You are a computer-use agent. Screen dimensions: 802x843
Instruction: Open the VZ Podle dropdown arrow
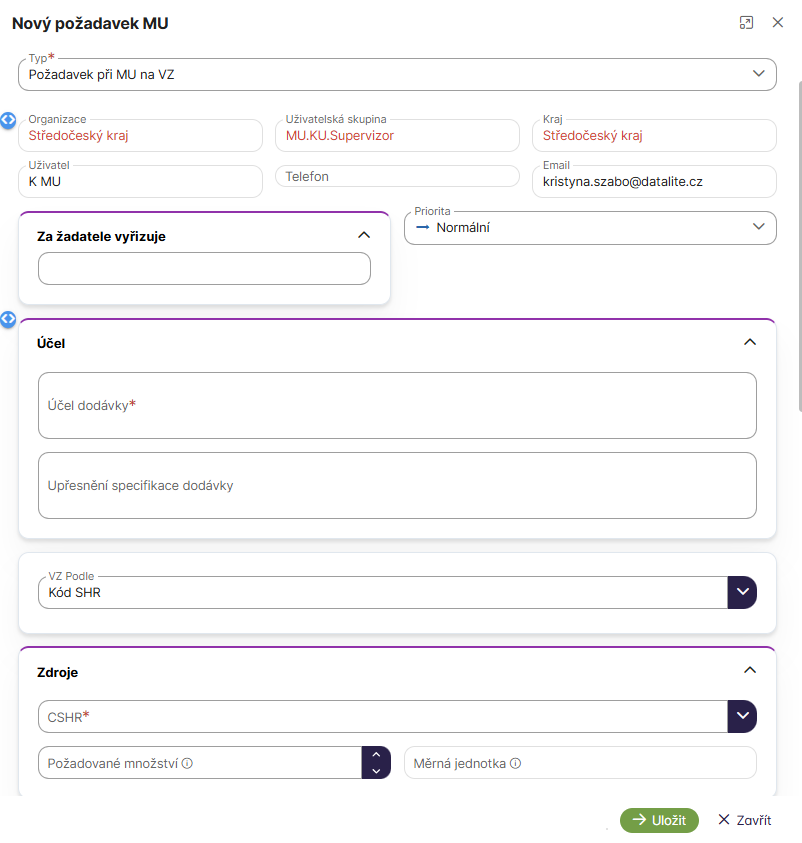[x=742, y=592]
